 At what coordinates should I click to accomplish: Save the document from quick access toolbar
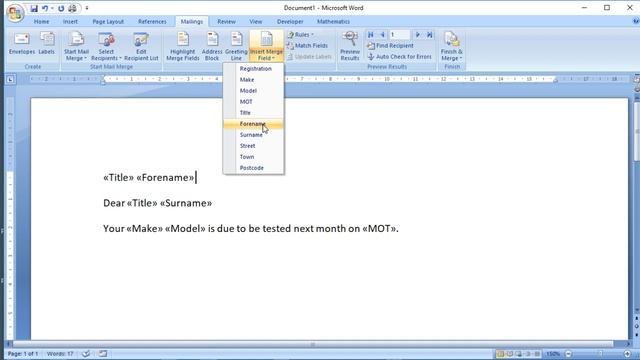pos(34,8)
